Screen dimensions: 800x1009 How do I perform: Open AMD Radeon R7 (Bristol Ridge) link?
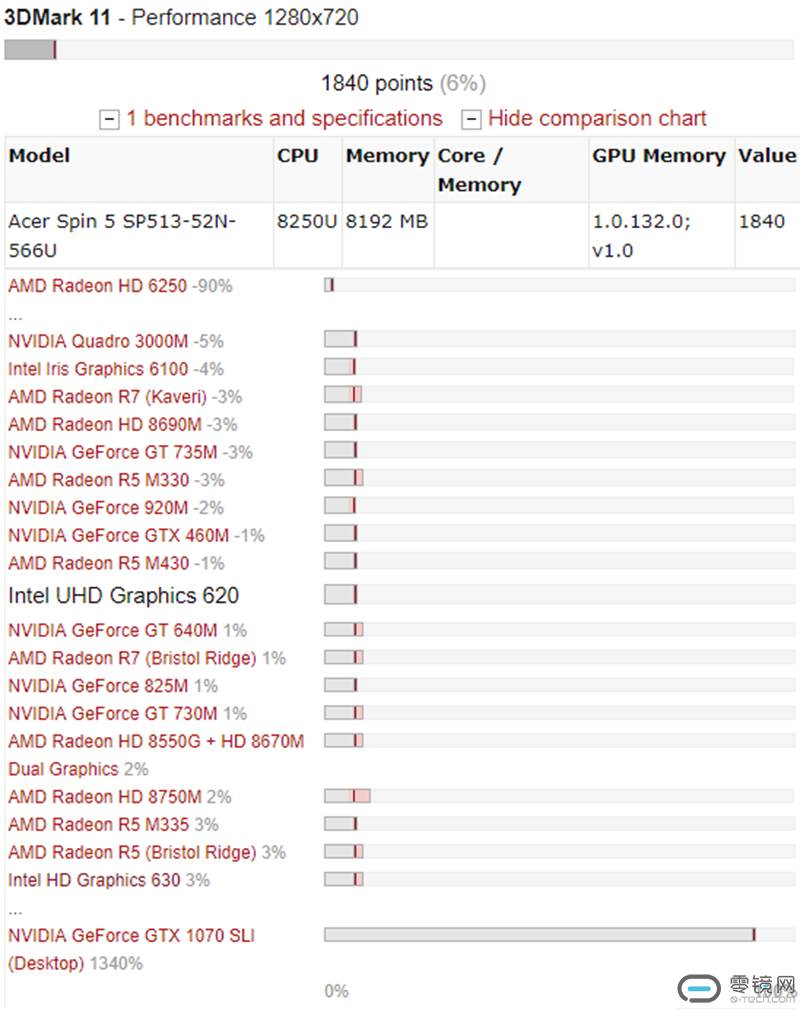click(x=132, y=658)
